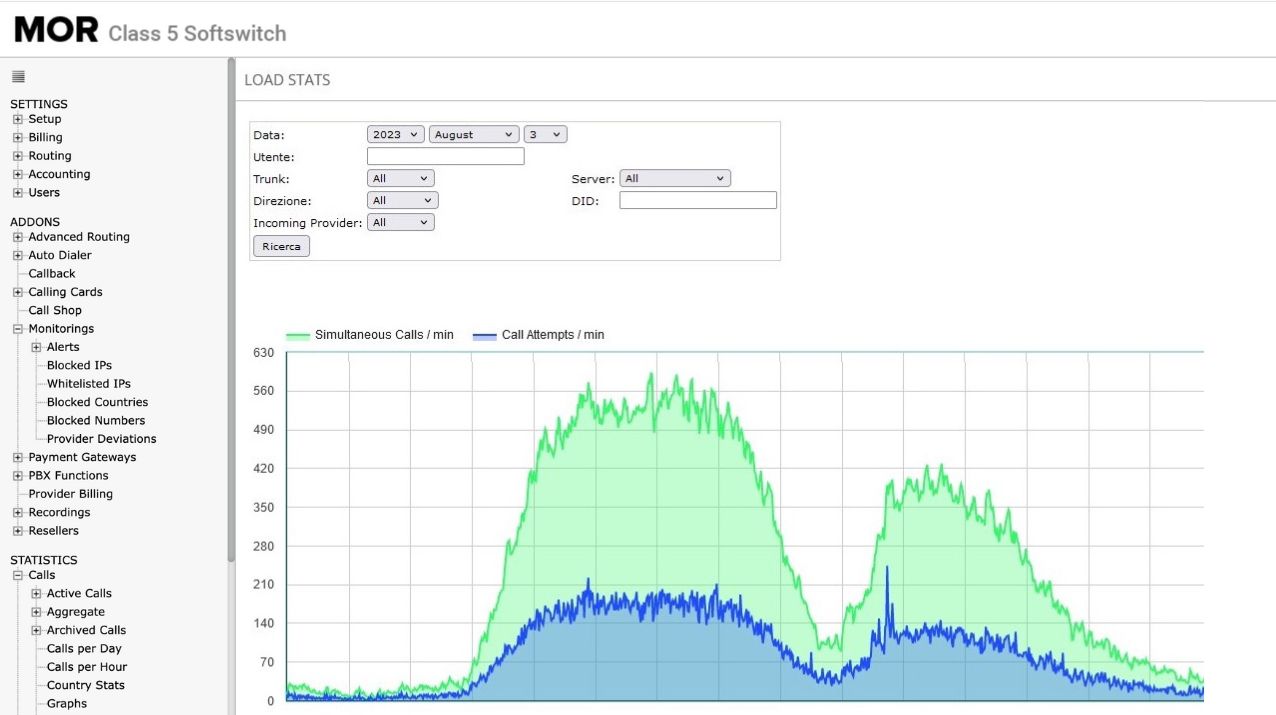Expand Payment Gateways using its plus icon
1276x715 pixels.
pyautogui.click(x=16, y=457)
